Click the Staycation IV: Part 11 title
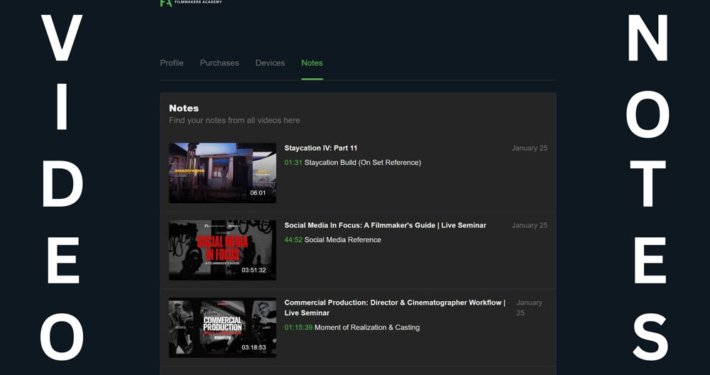Image resolution: width=710 pixels, height=375 pixels. (x=321, y=148)
